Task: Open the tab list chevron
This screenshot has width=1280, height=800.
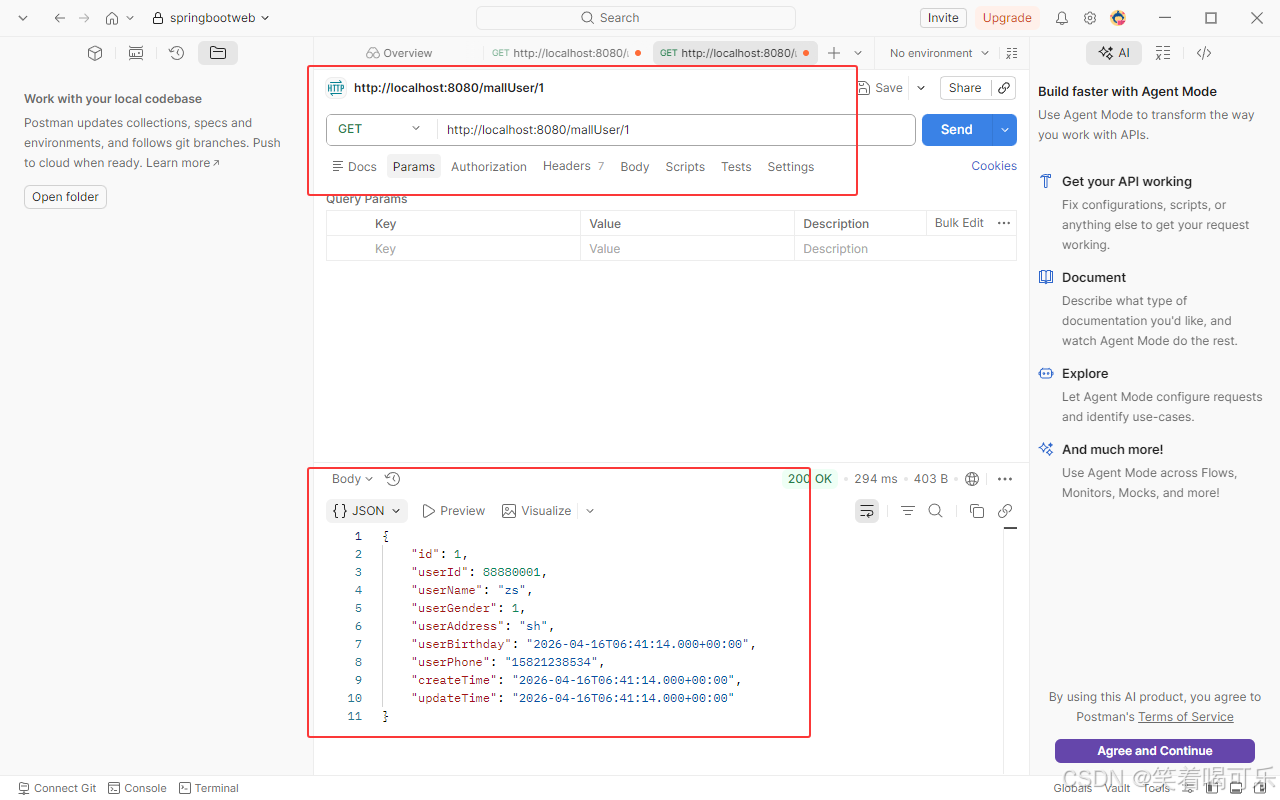Action: (858, 53)
